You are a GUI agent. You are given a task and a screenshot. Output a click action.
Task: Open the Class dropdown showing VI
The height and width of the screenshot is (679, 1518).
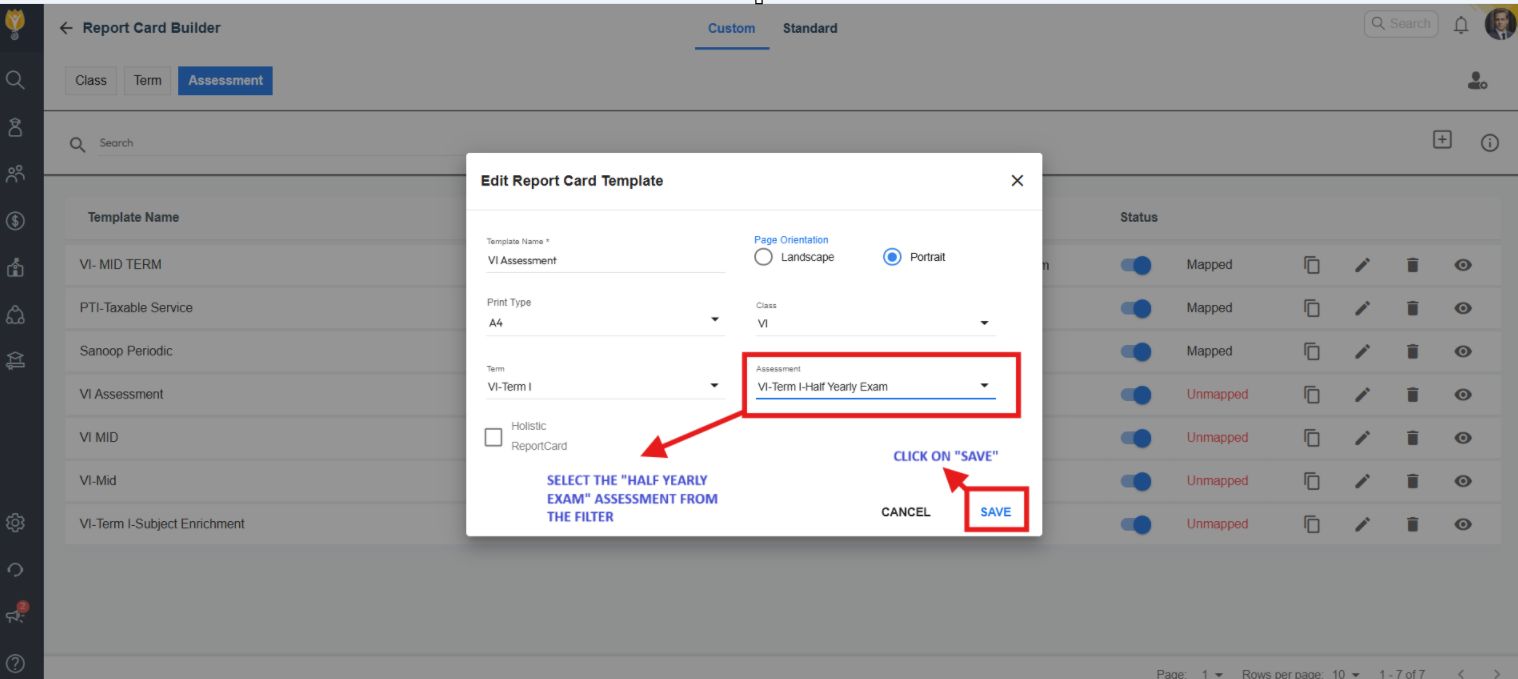point(875,324)
